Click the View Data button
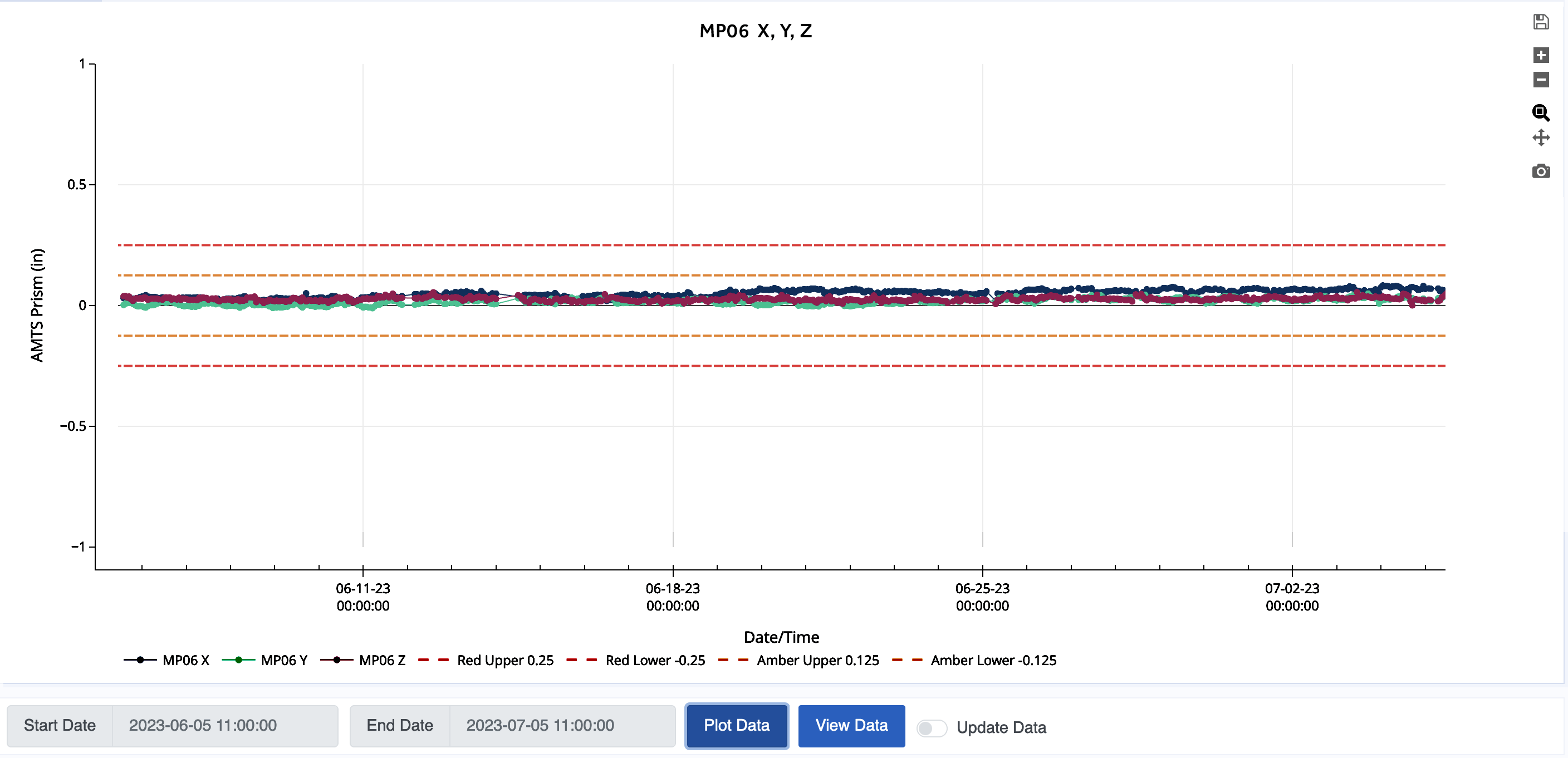Screen dimensions: 1568x758 pos(851,725)
